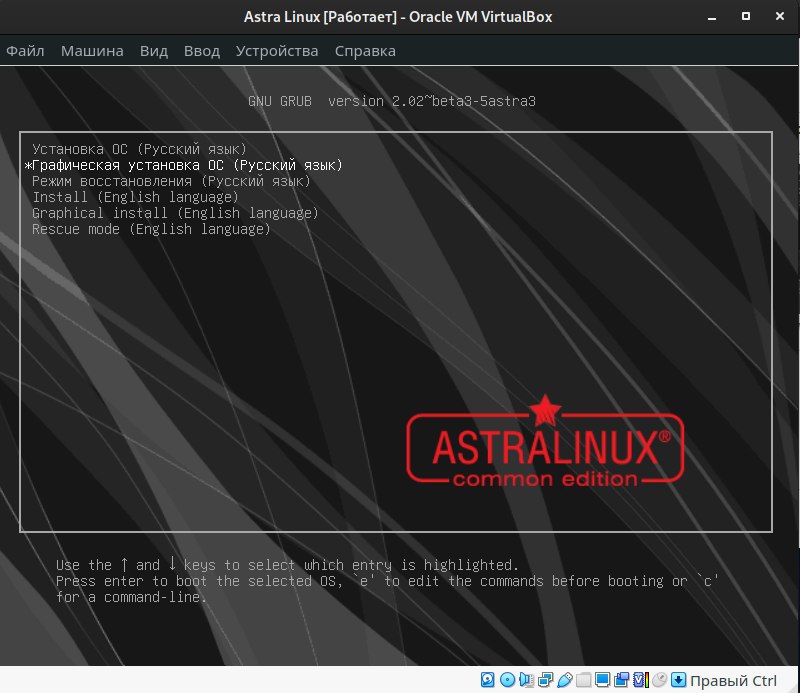Click the network adapters status icon
The width and height of the screenshot is (800, 693).
pos(545,680)
